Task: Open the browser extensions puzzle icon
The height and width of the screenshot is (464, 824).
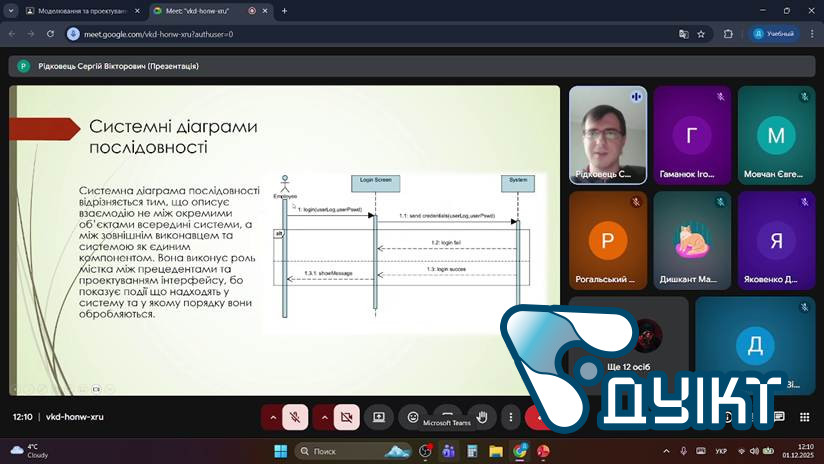Action: (727, 34)
